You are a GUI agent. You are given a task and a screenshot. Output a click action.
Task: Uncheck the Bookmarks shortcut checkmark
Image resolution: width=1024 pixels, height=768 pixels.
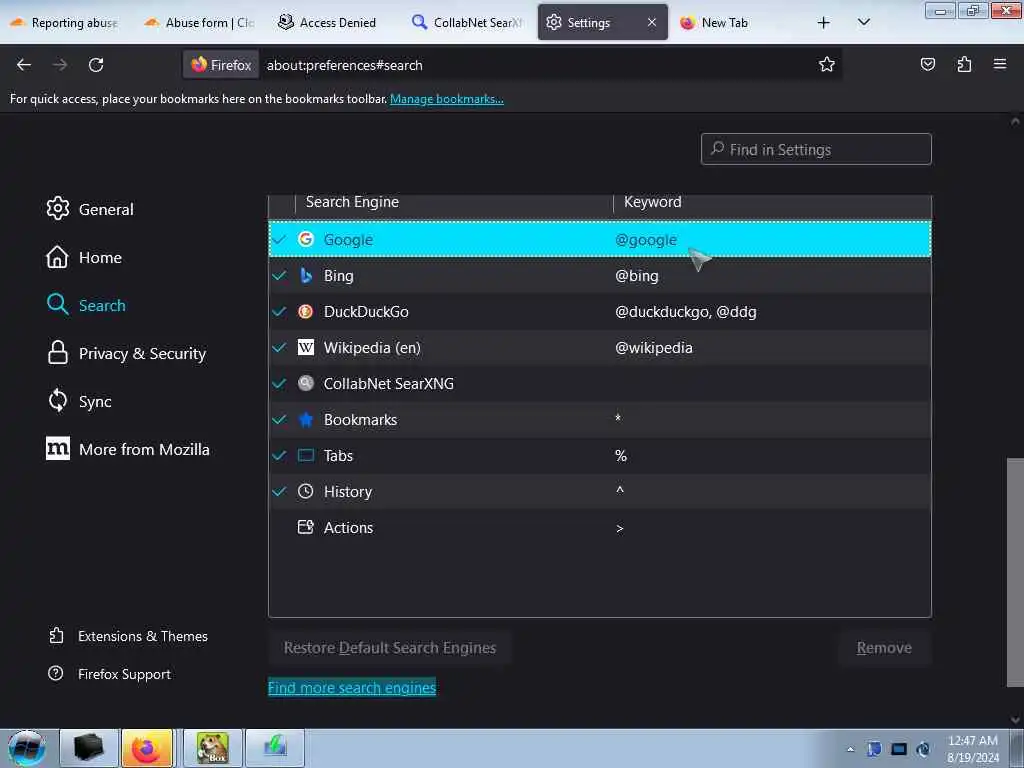[x=280, y=419]
